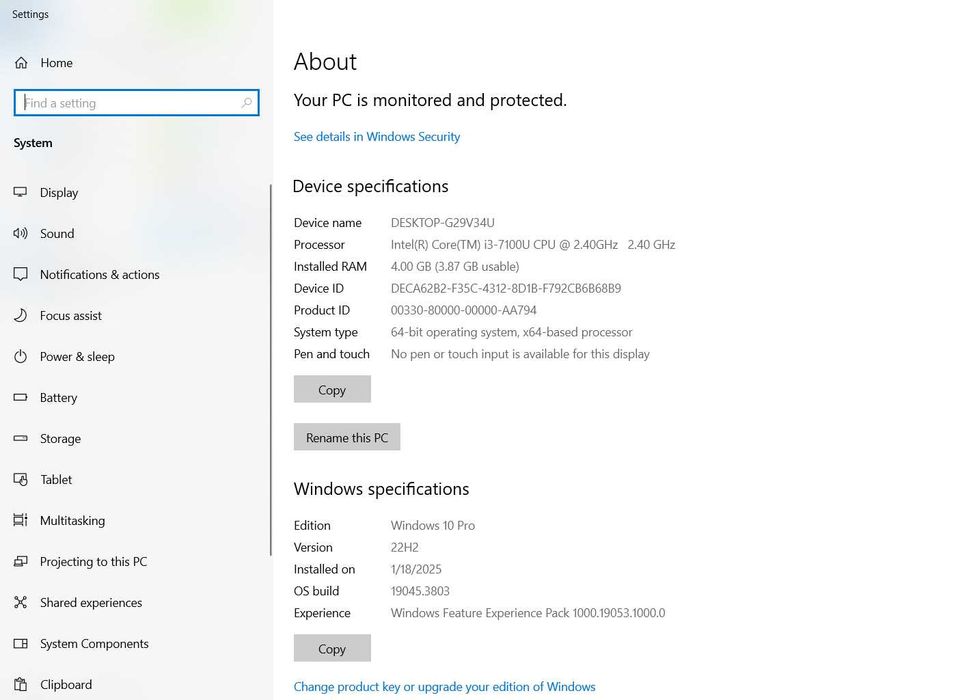Screen dimensions: 969x700
Task: Open Projecting to this PC label
Action: tap(93, 562)
